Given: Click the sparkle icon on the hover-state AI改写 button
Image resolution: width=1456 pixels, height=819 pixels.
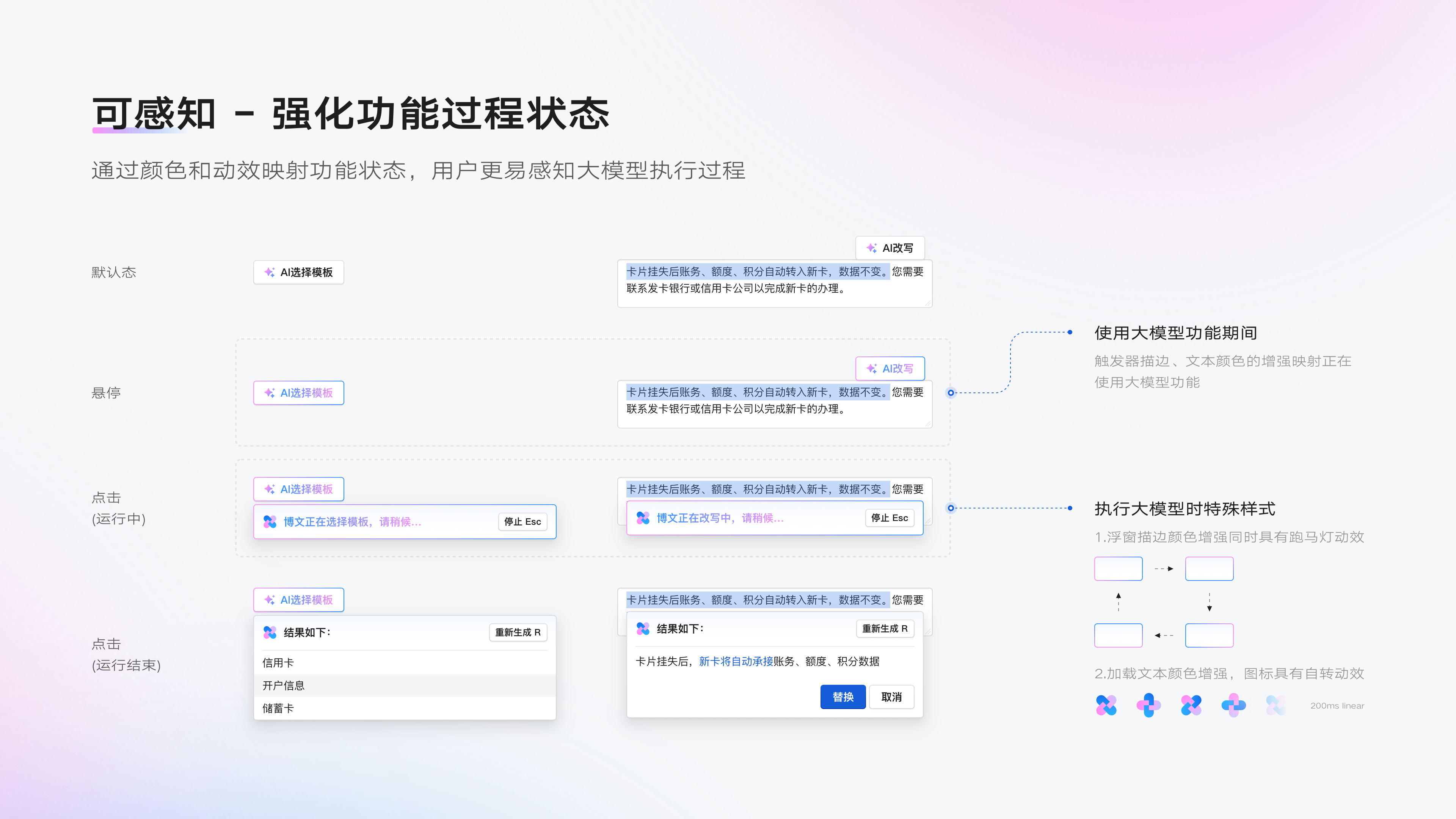Looking at the screenshot, I should pyautogui.click(x=872, y=369).
